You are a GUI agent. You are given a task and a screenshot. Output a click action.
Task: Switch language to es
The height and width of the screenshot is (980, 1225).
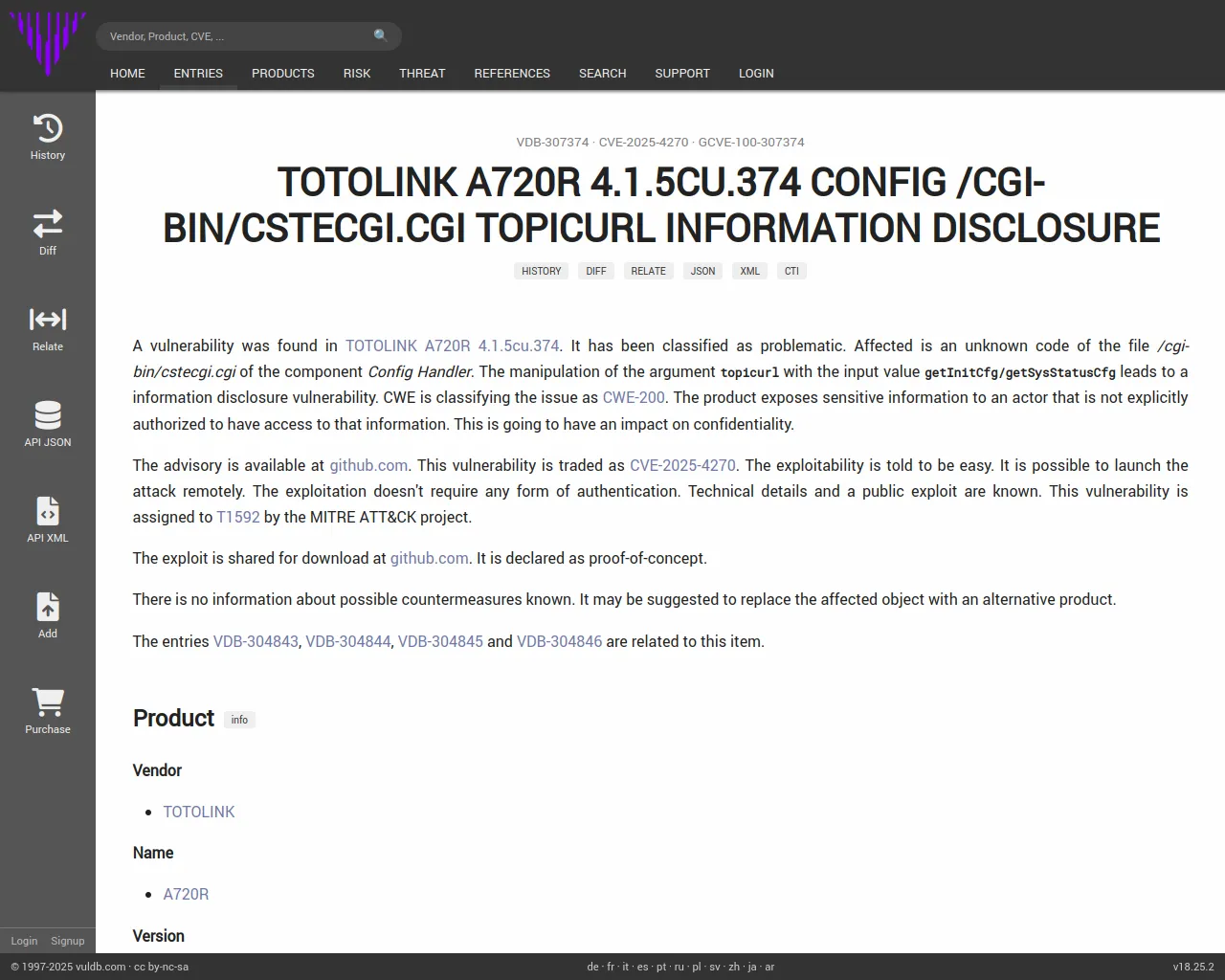click(643, 967)
